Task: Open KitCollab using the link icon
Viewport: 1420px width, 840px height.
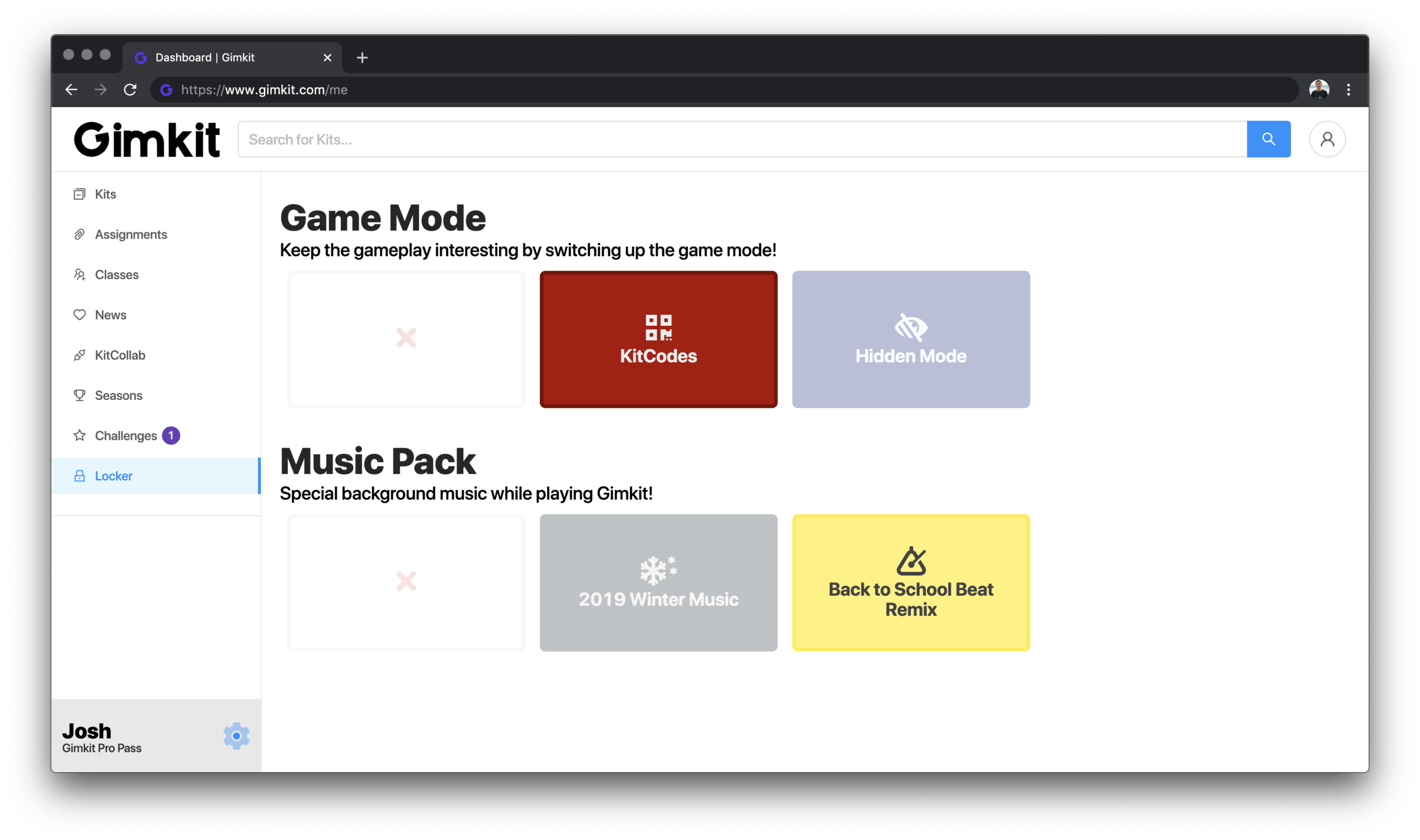Action: point(80,355)
